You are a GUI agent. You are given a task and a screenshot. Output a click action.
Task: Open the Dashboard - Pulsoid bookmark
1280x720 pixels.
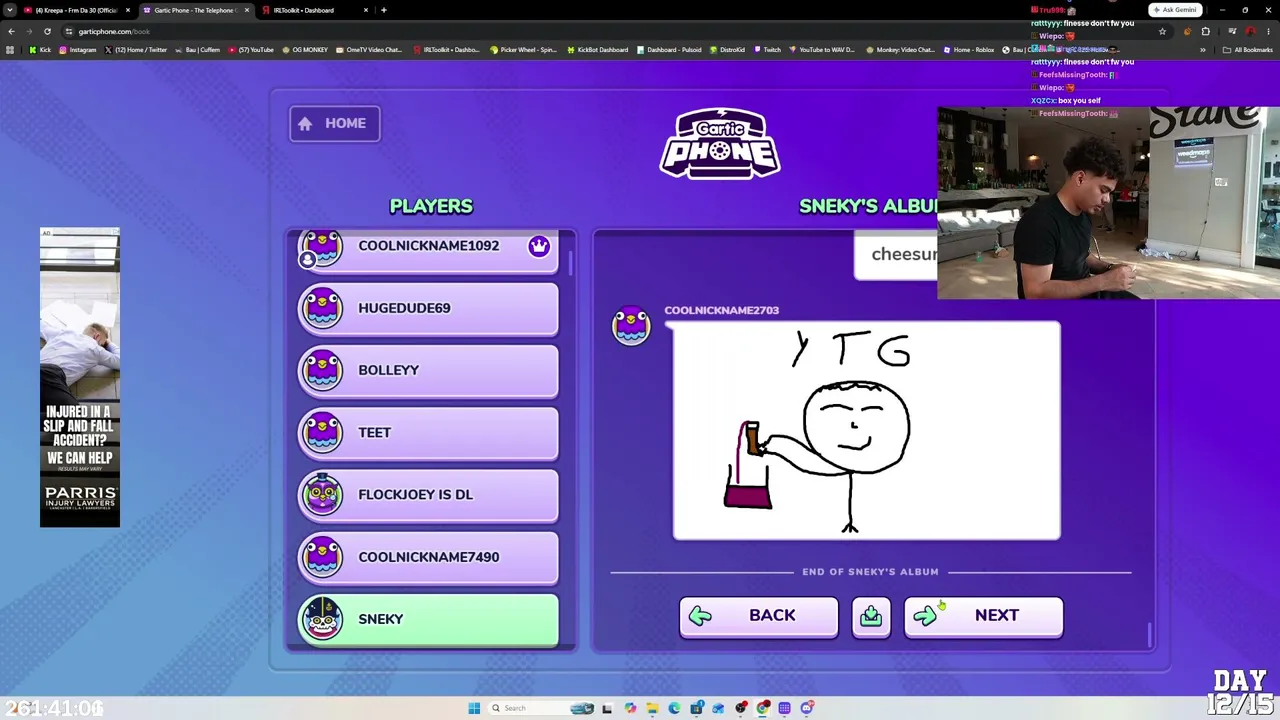coord(669,50)
